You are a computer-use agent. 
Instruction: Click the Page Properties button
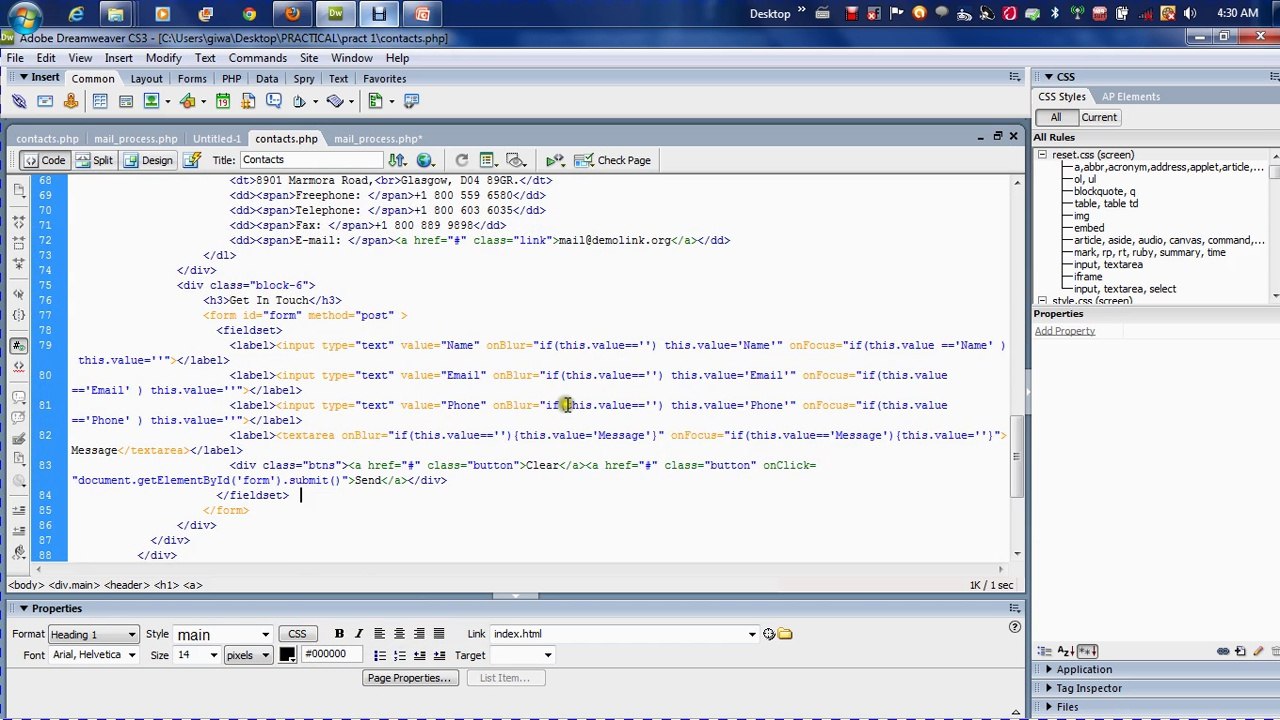[x=409, y=678]
